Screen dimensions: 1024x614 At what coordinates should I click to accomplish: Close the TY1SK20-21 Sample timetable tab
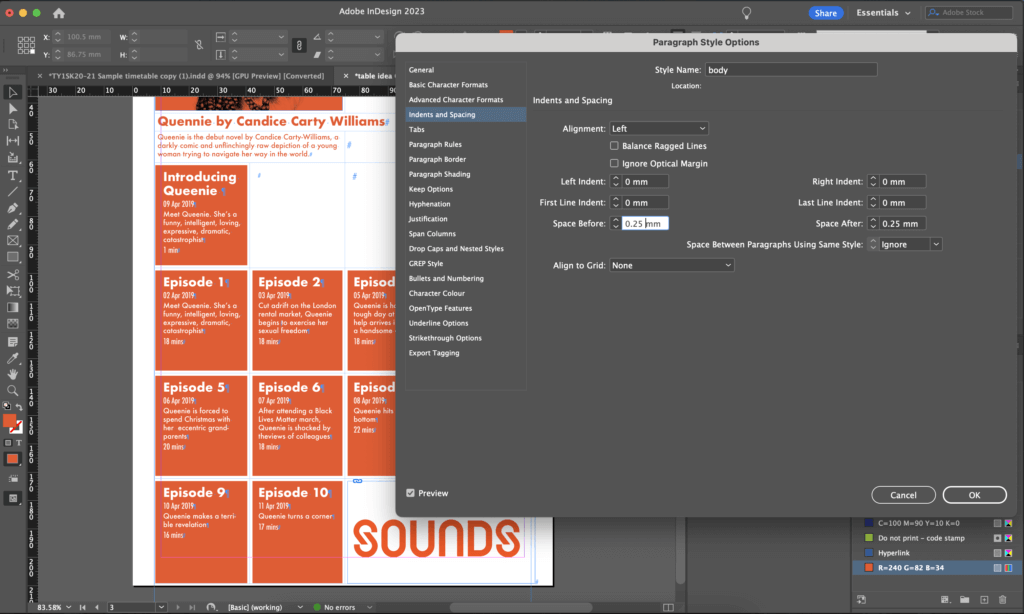(40, 76)
